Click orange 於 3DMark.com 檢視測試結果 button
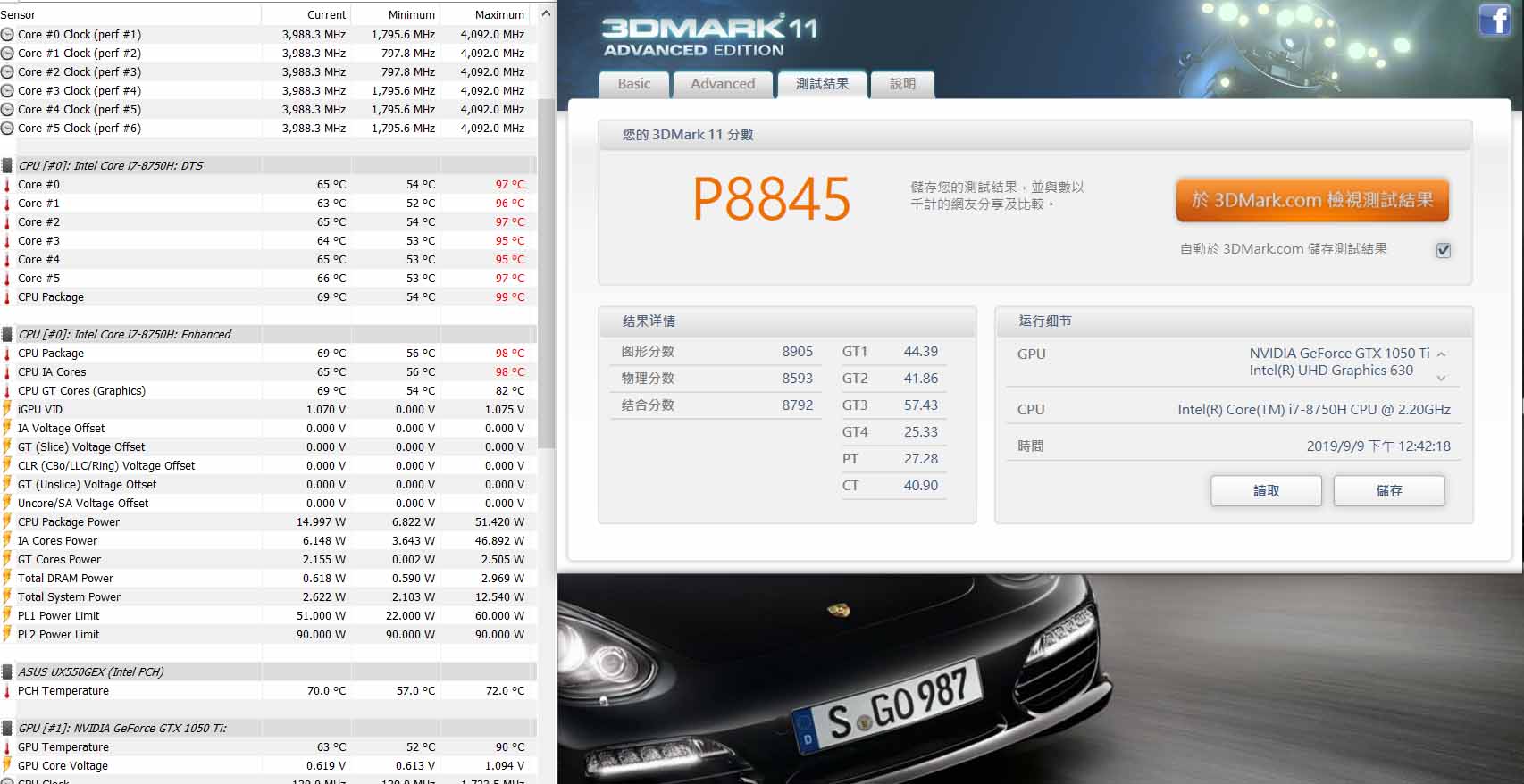The width and height of the screenshot is (1524, 784). coord(1312,200)
